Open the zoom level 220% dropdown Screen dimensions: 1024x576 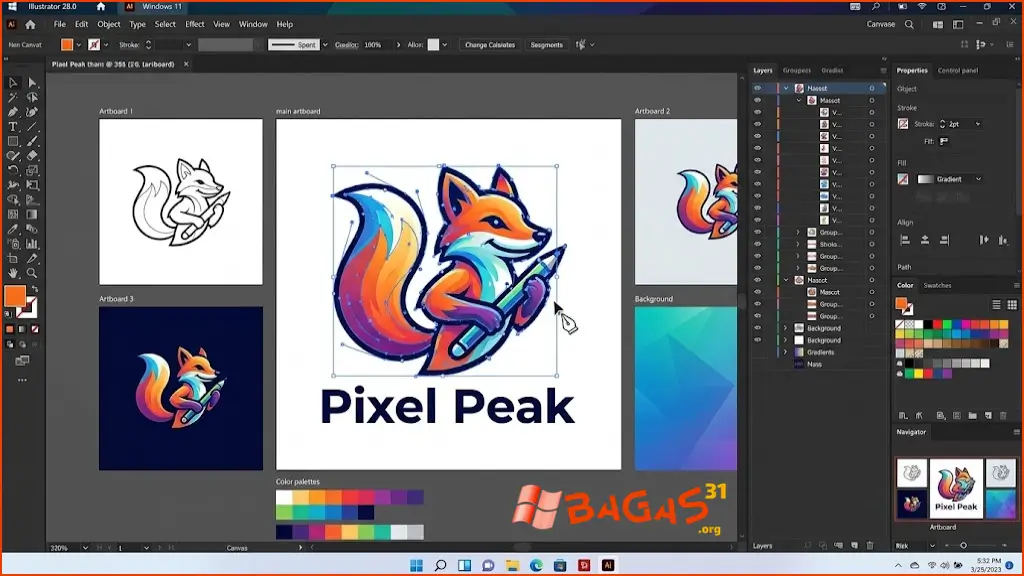click(85, 548)
